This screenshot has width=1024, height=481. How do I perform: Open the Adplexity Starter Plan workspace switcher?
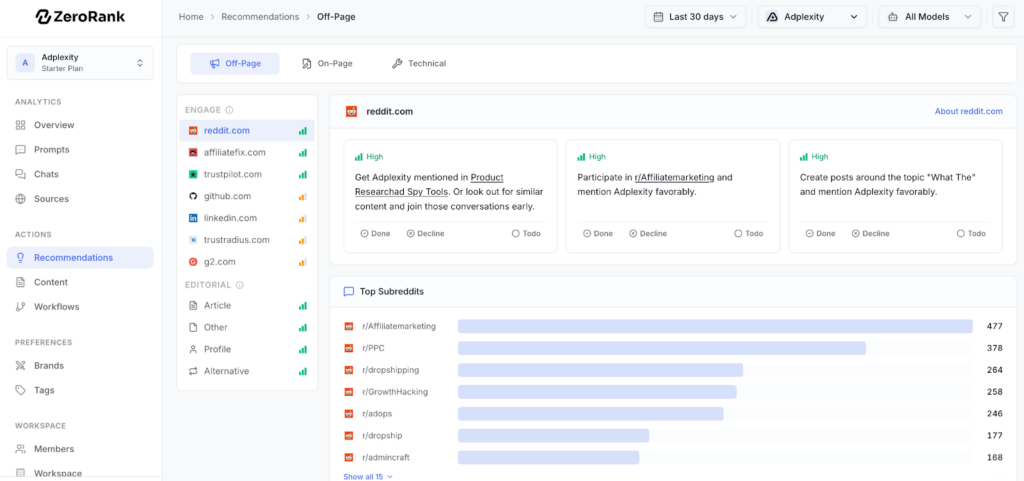[80, 63]
